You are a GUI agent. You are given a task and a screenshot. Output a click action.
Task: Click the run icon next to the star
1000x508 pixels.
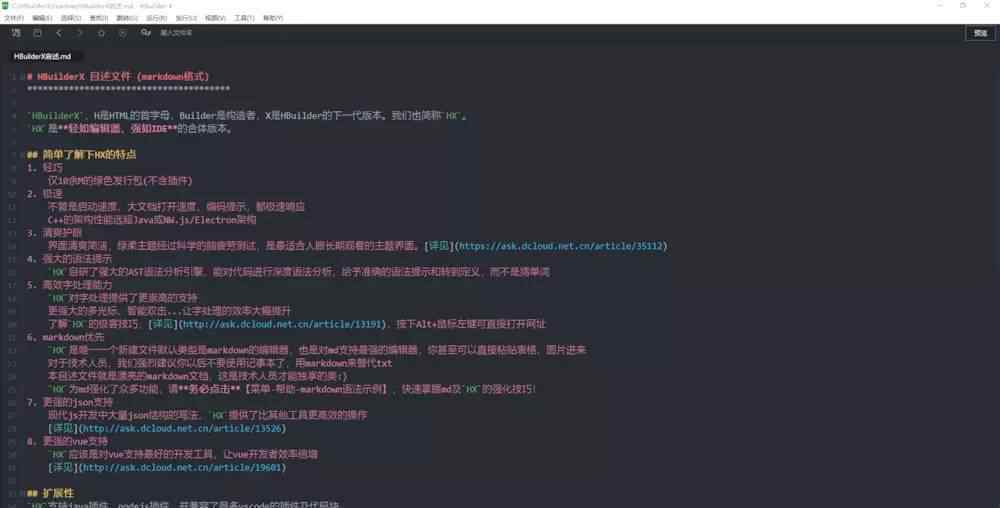coord(122,33)
